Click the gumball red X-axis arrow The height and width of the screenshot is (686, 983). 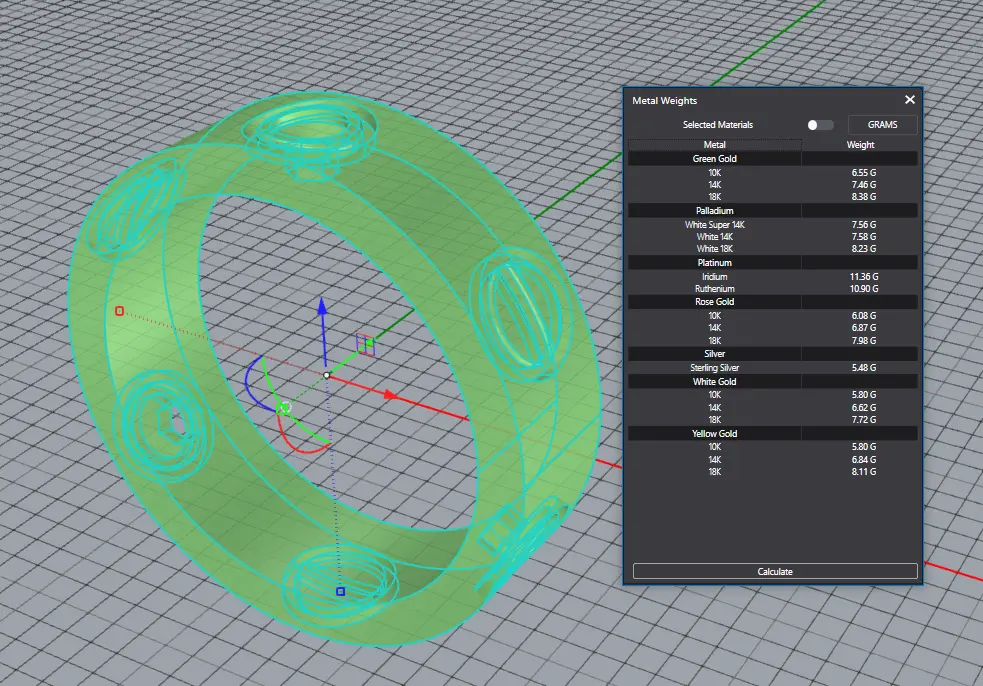390,394
